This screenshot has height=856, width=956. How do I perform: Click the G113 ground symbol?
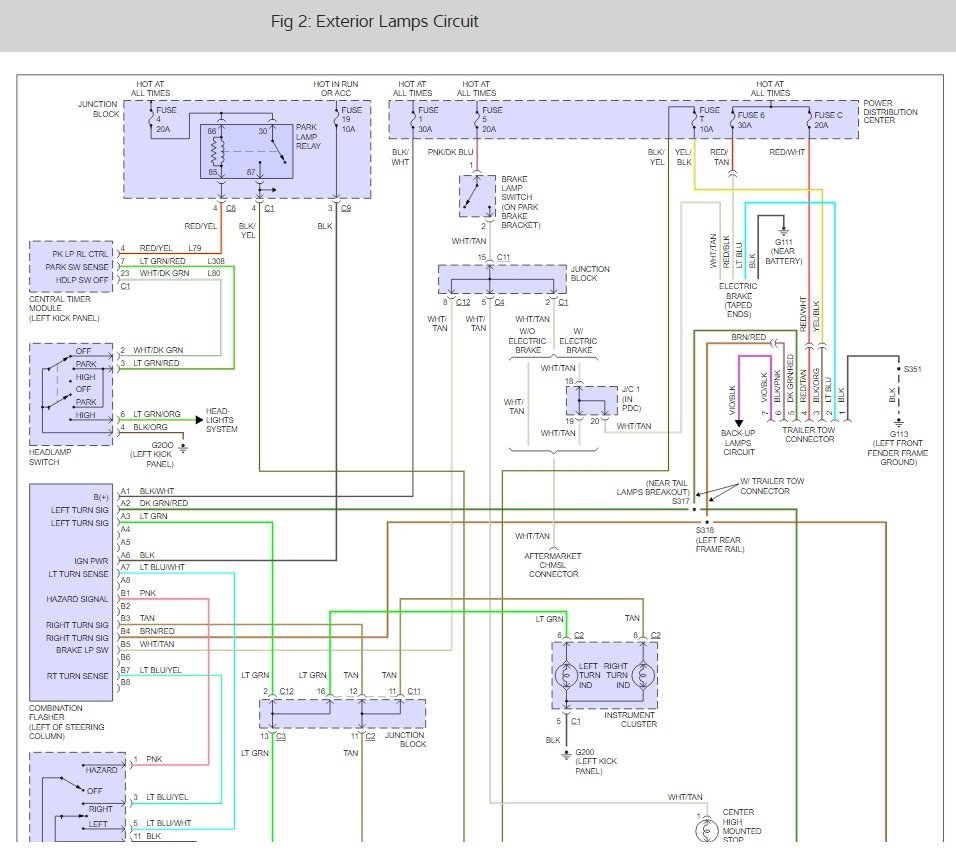(899, 423)
